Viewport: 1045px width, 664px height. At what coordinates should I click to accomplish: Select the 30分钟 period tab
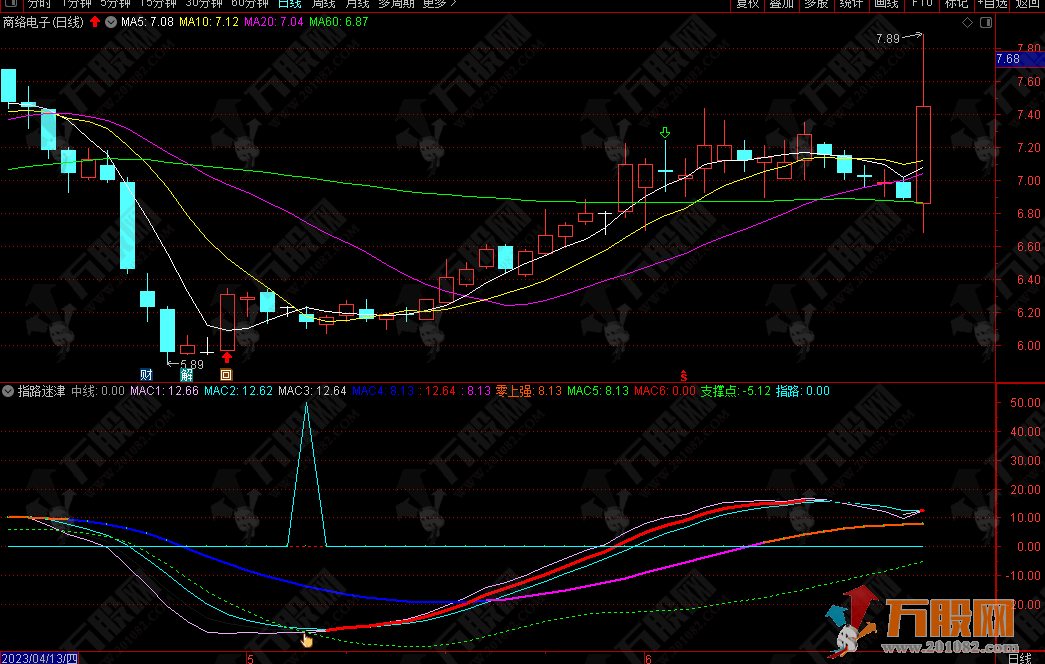coord(203,3)
